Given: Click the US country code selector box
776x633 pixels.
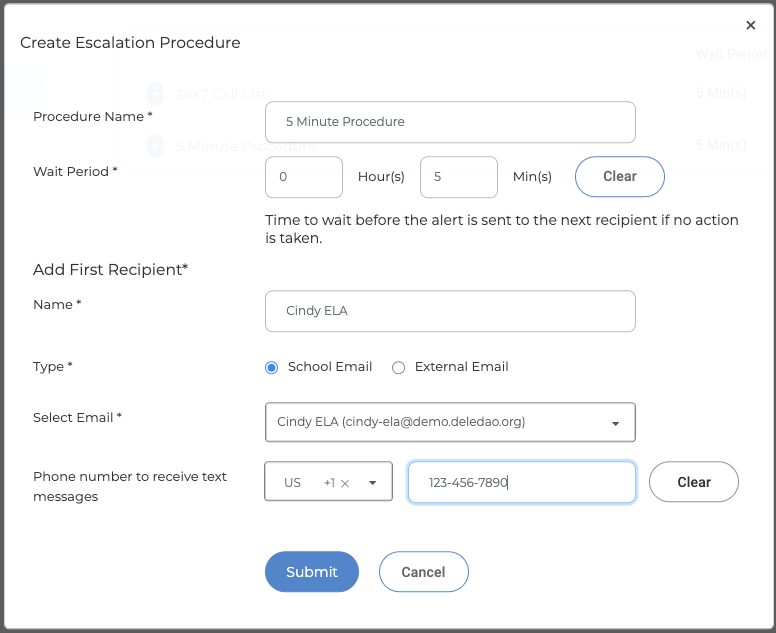Looking at the screenshot, I should [x=329, y=482].
